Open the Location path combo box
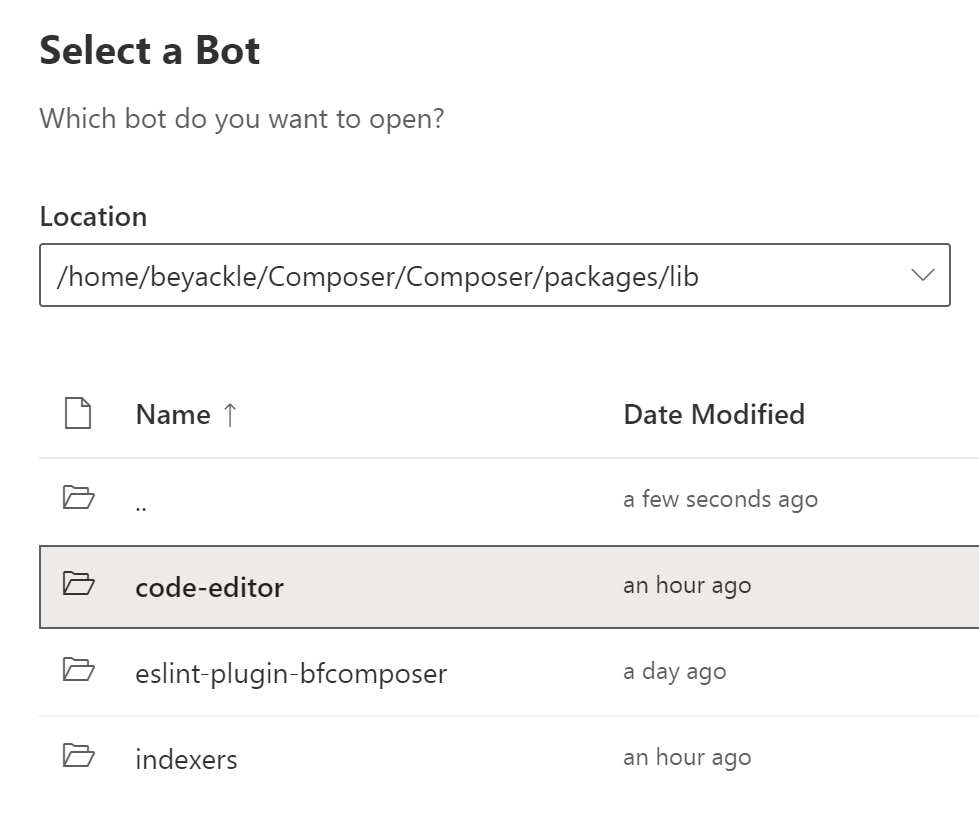979x829 pixels. [x=480, y=275]
